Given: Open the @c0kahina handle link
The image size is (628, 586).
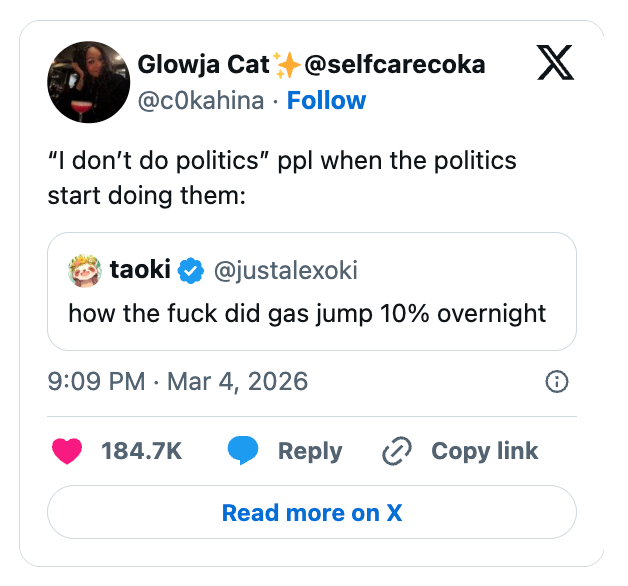Looking at the screenshot, I should point(200,100).
